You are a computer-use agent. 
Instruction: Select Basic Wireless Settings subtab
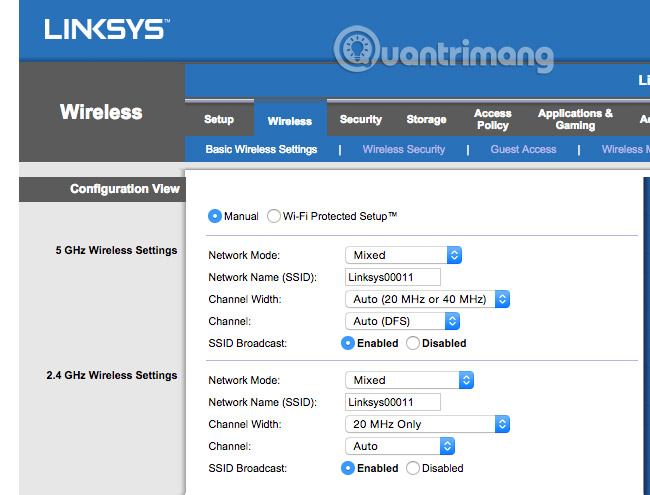[x=261, y=149]
